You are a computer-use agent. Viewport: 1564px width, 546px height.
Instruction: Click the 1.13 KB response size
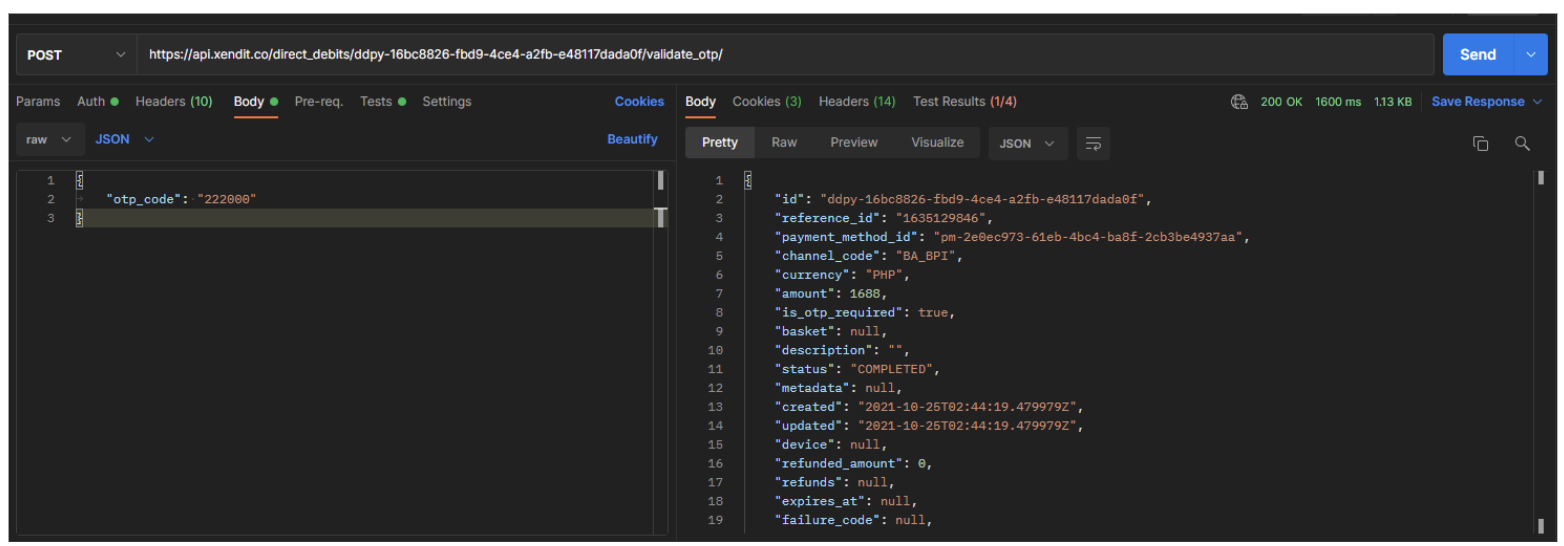(1393, 101)
